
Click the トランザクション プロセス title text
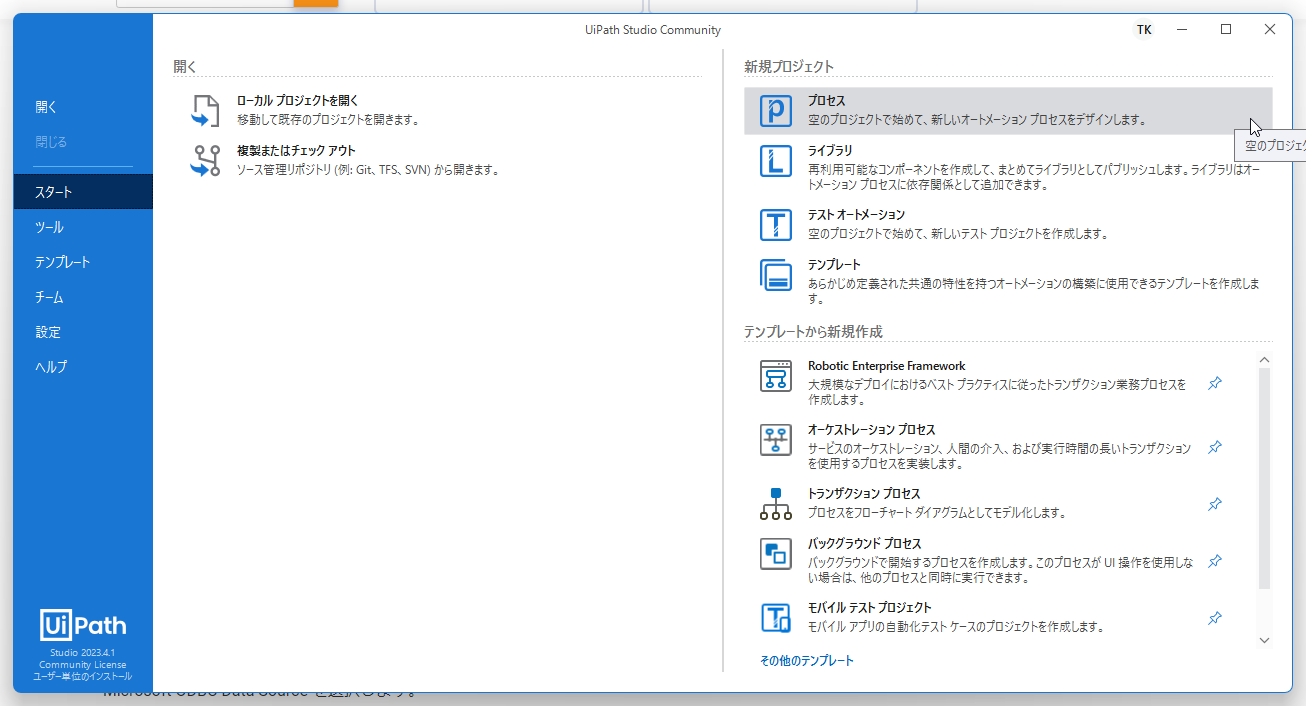coord(864,494)
